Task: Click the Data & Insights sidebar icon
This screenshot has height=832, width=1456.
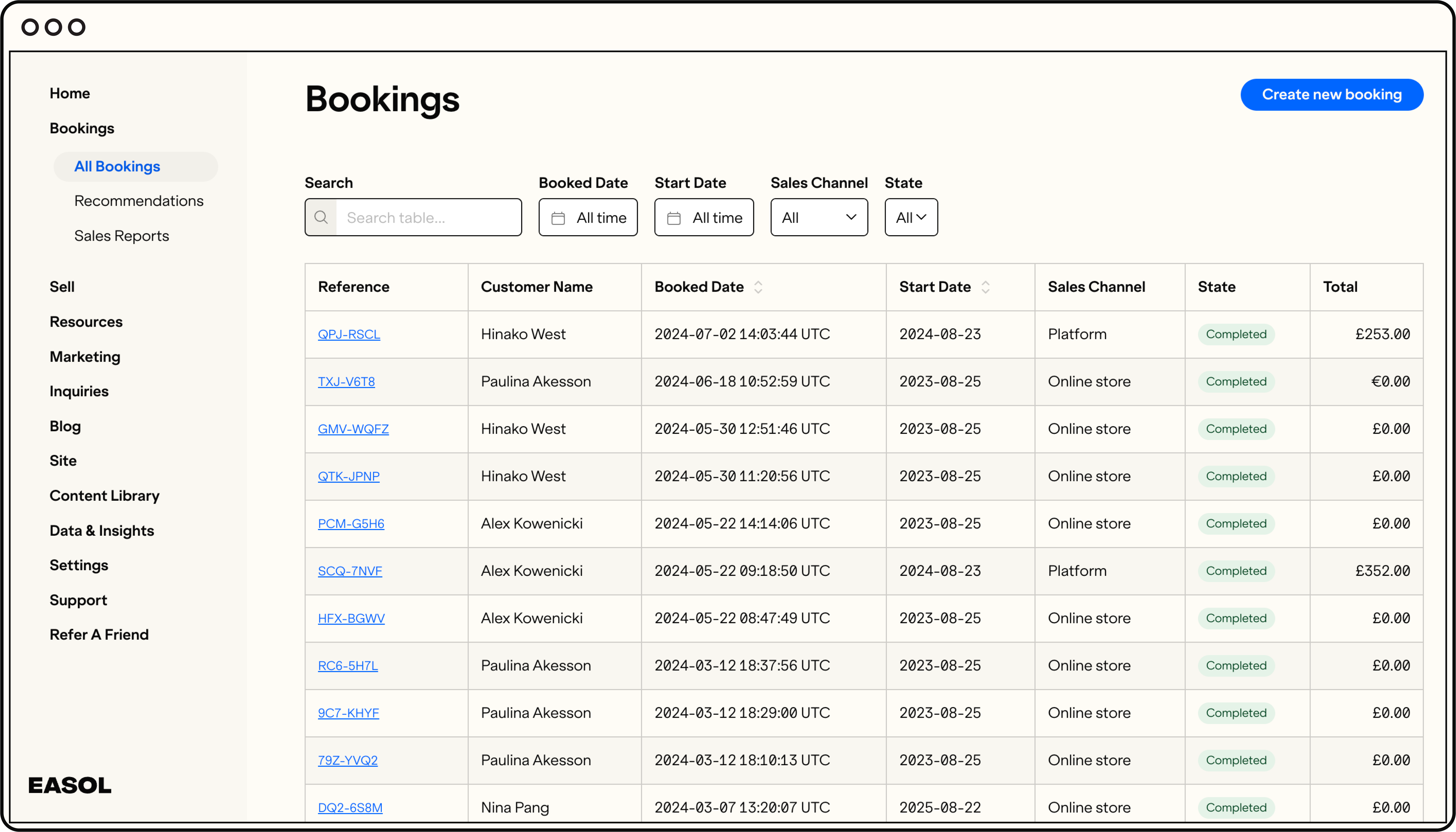Action: coord(101,530)
